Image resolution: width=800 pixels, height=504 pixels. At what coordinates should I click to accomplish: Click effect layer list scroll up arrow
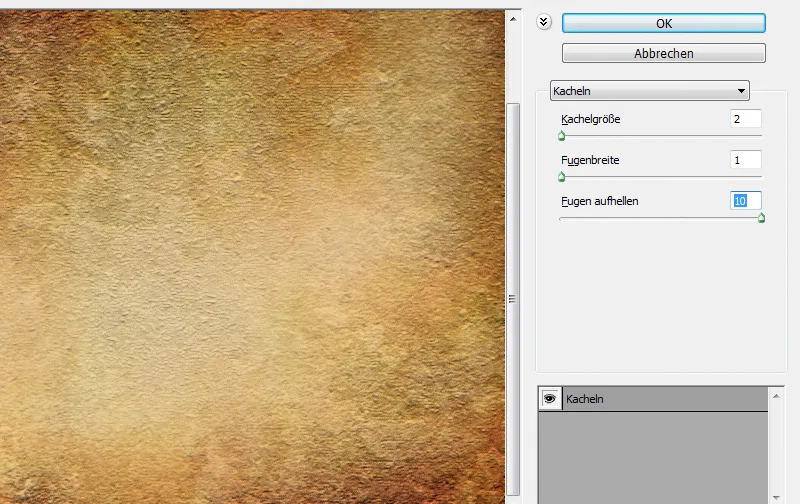776,396
